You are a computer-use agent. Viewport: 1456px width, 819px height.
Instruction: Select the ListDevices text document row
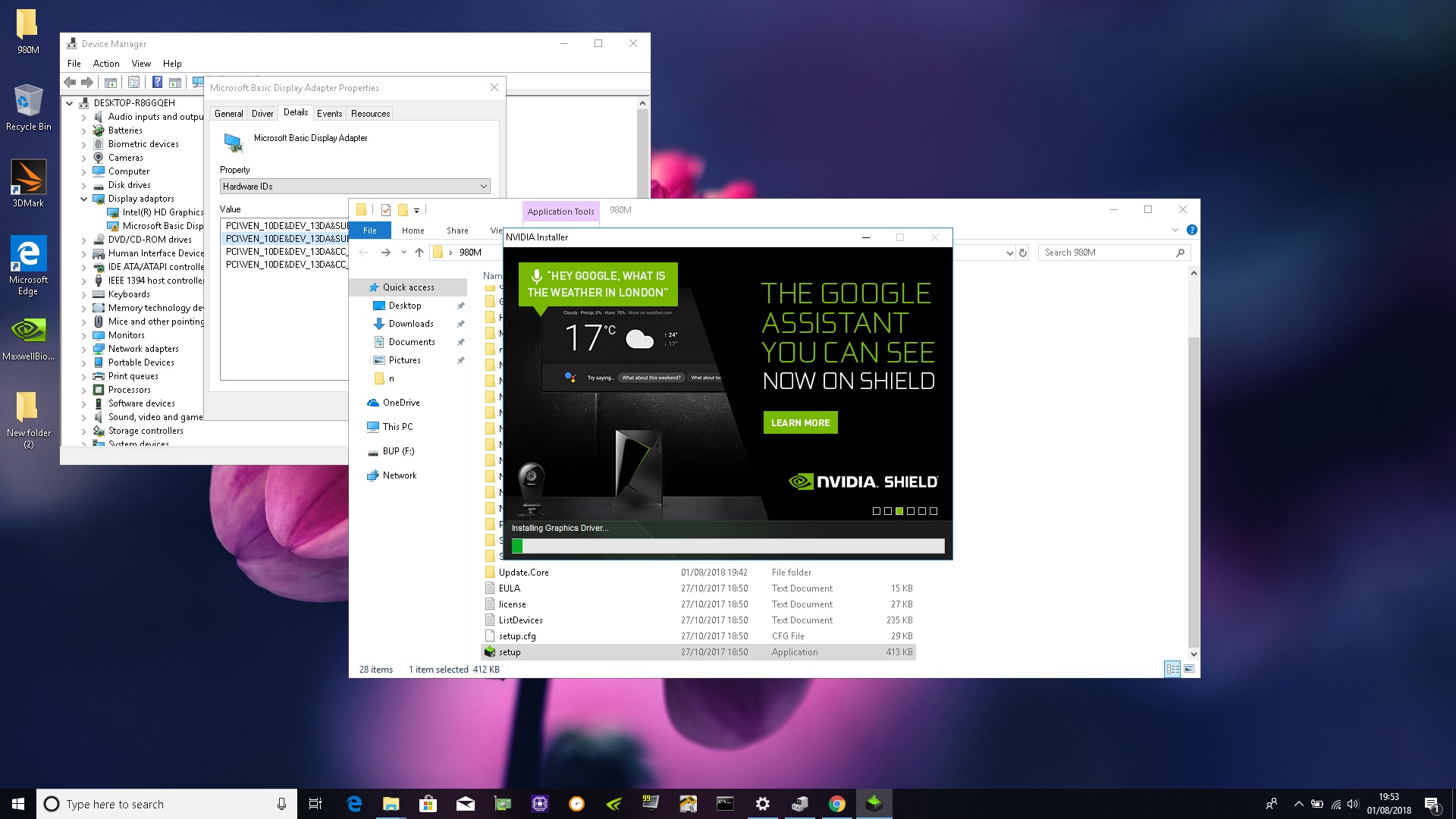(698, 620)
